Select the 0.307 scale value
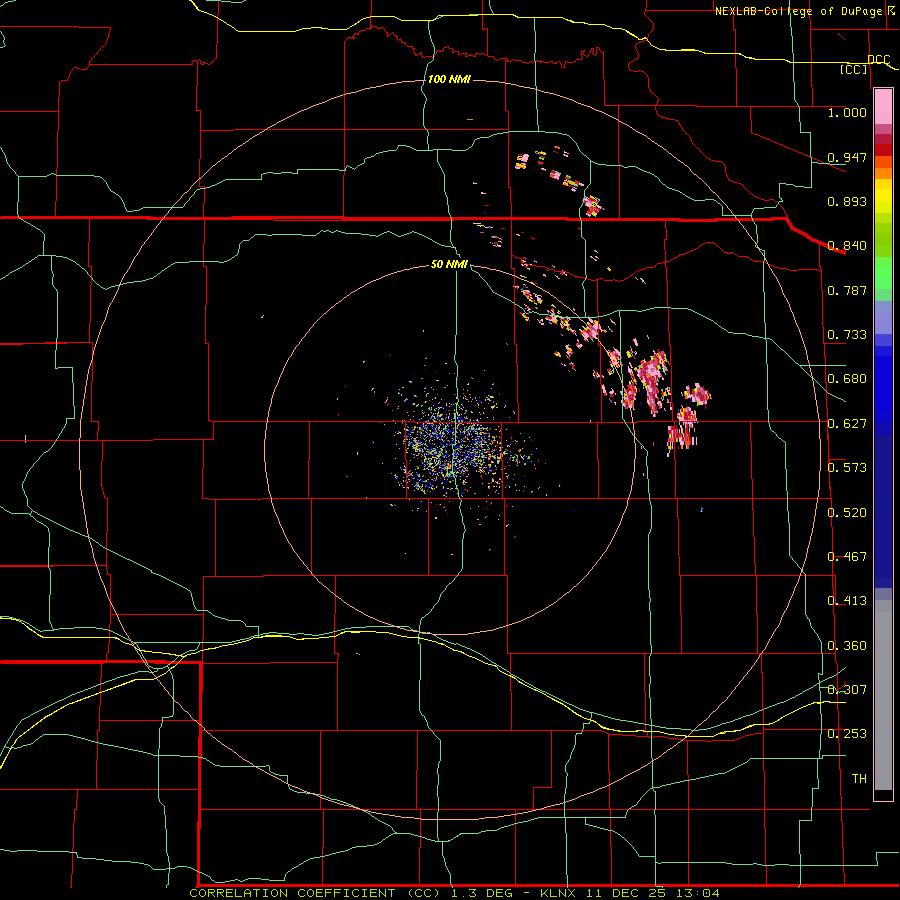 tap(847, 690)
